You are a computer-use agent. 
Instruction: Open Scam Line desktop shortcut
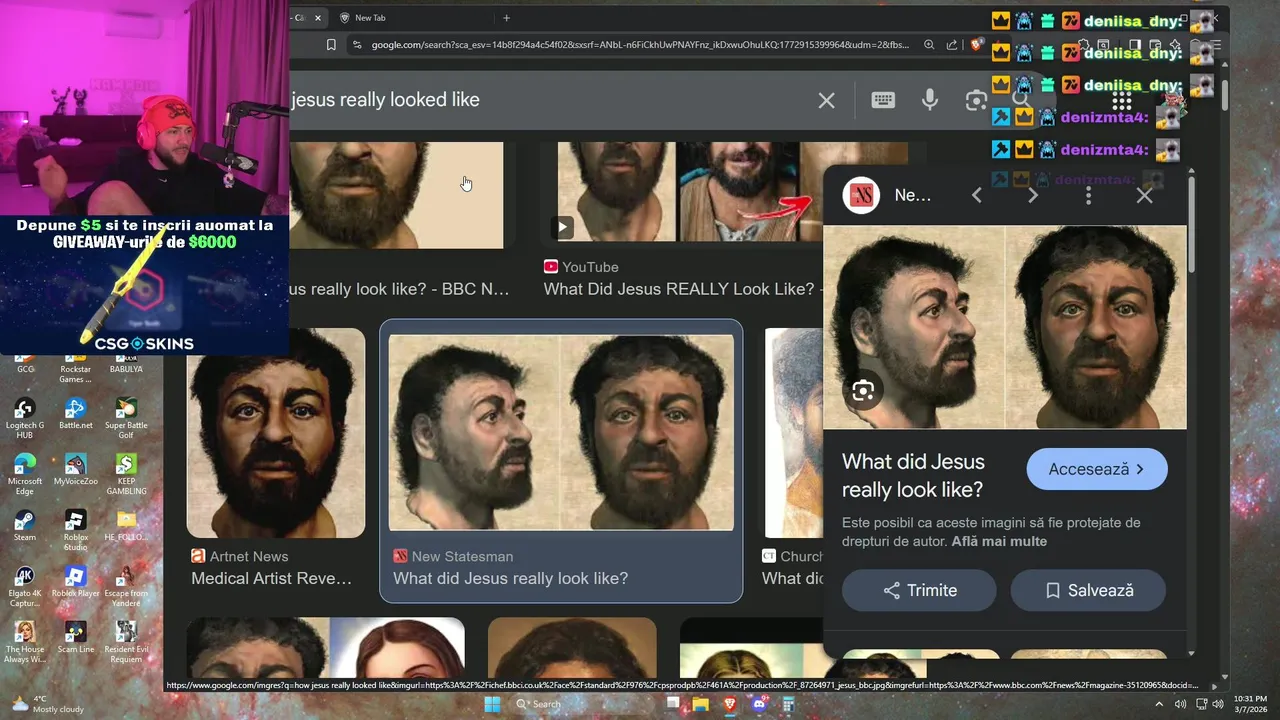coord(75,638)
